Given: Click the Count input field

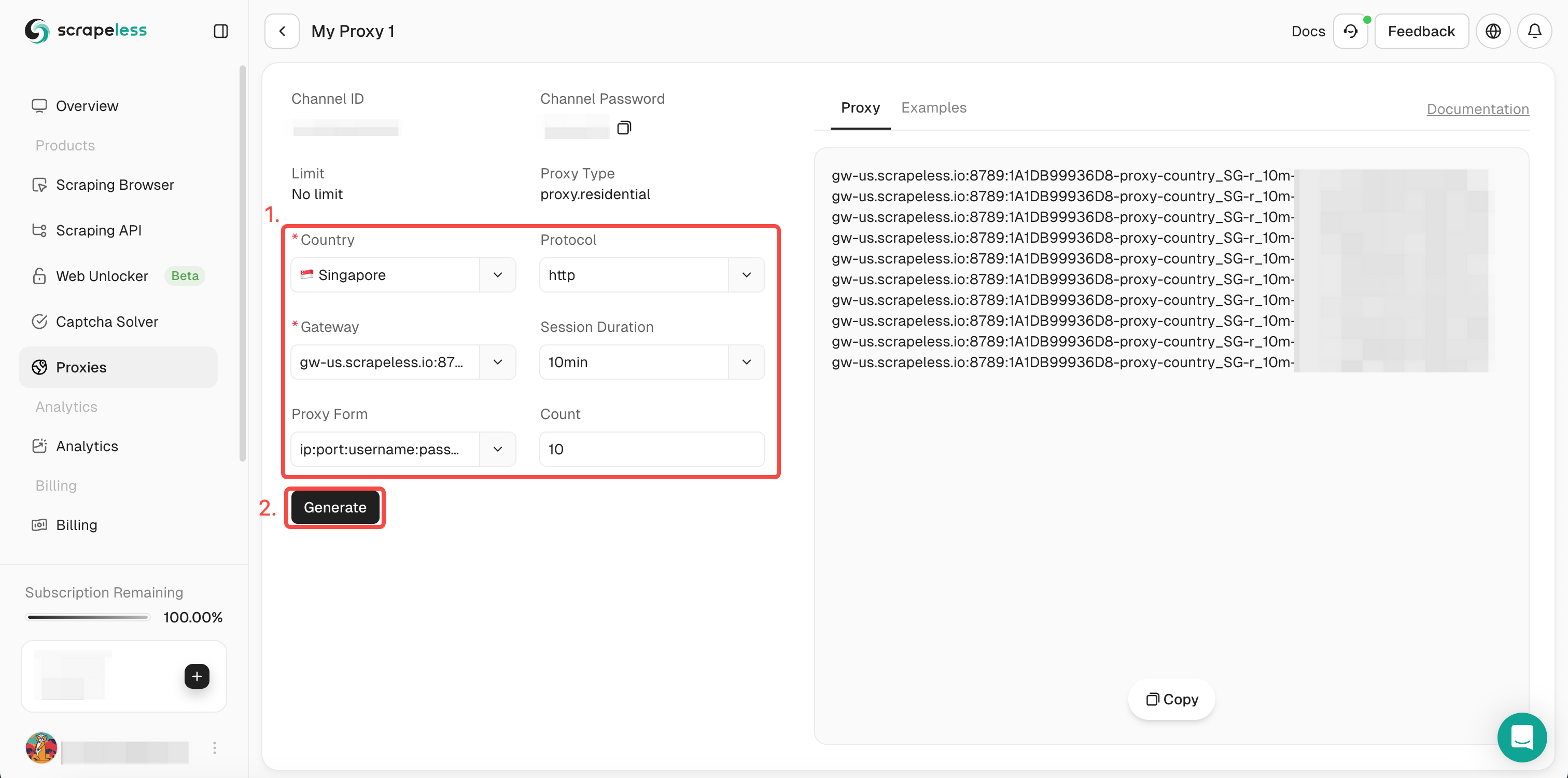Looking at the screenshot, I should click(651, 449).
